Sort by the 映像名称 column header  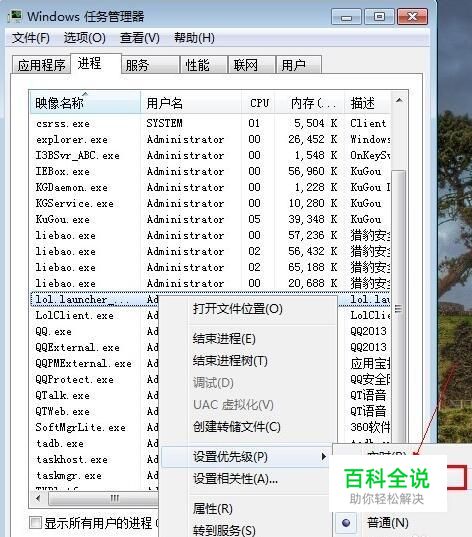click(85, 103)
